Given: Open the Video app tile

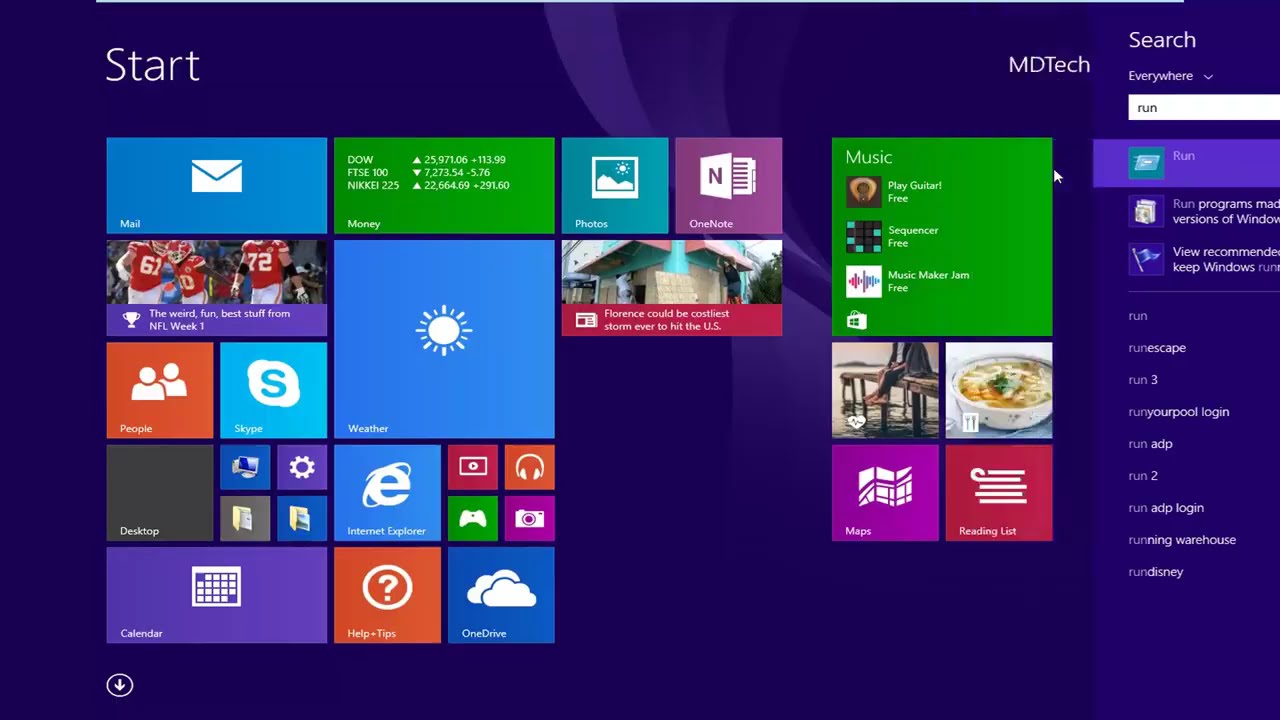Looking at the screenshot, I should [x=473, y=467].
